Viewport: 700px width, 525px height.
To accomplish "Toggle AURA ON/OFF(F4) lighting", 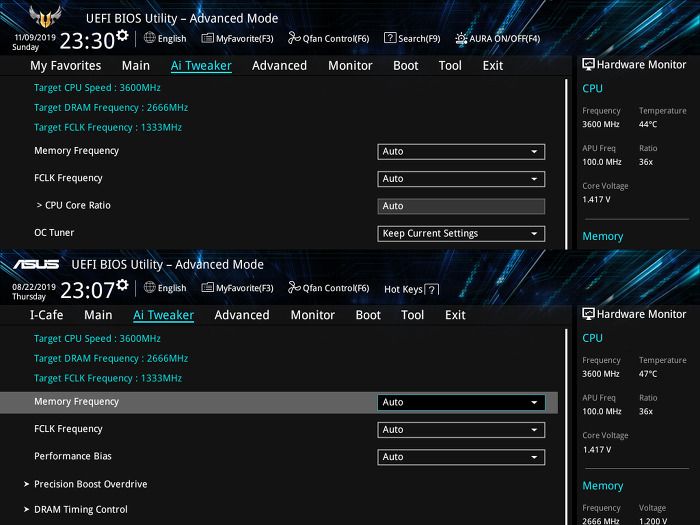I will (x=497, y=38).
